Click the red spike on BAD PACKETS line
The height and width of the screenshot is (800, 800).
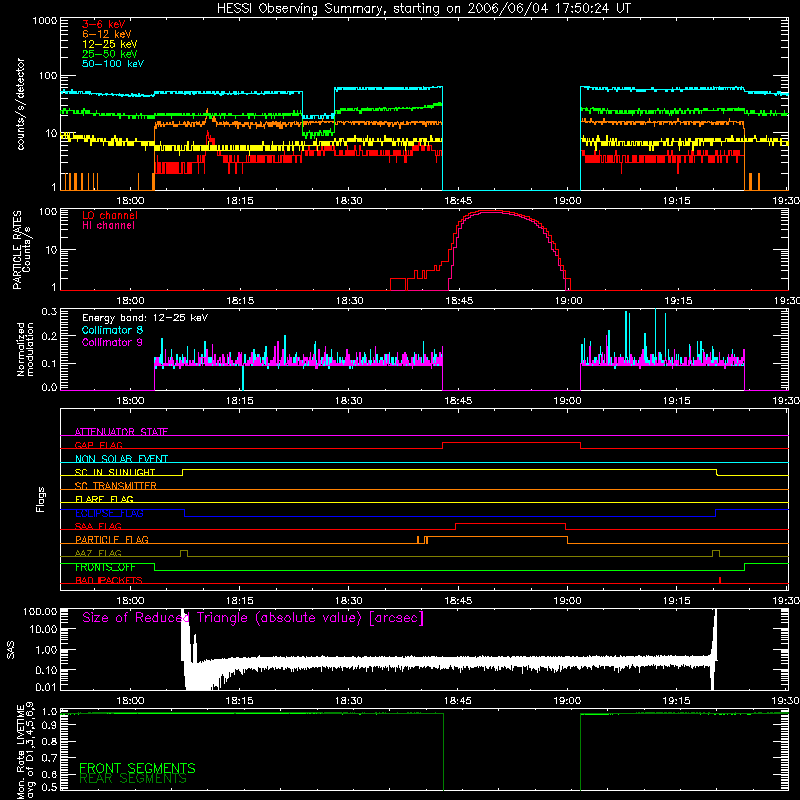719,580
